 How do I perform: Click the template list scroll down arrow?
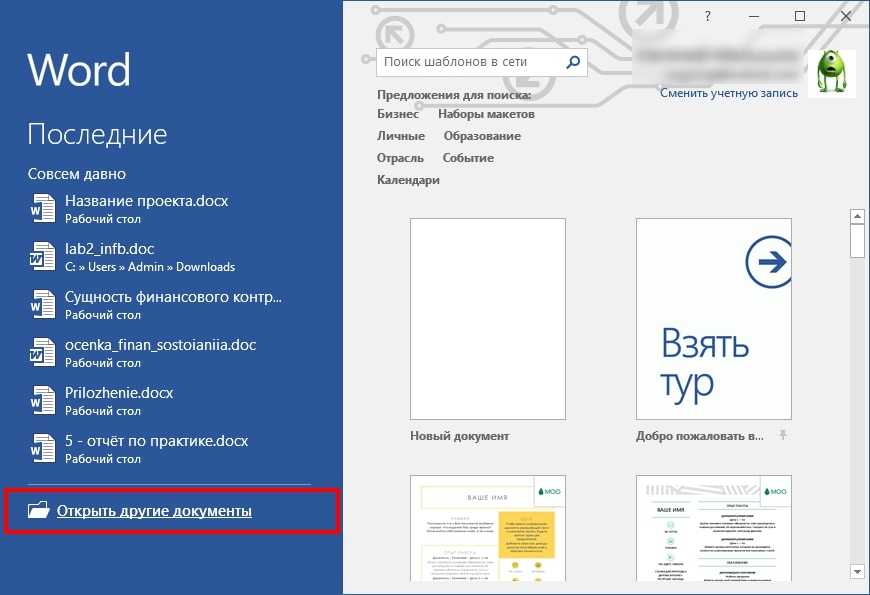pos(857,572)
